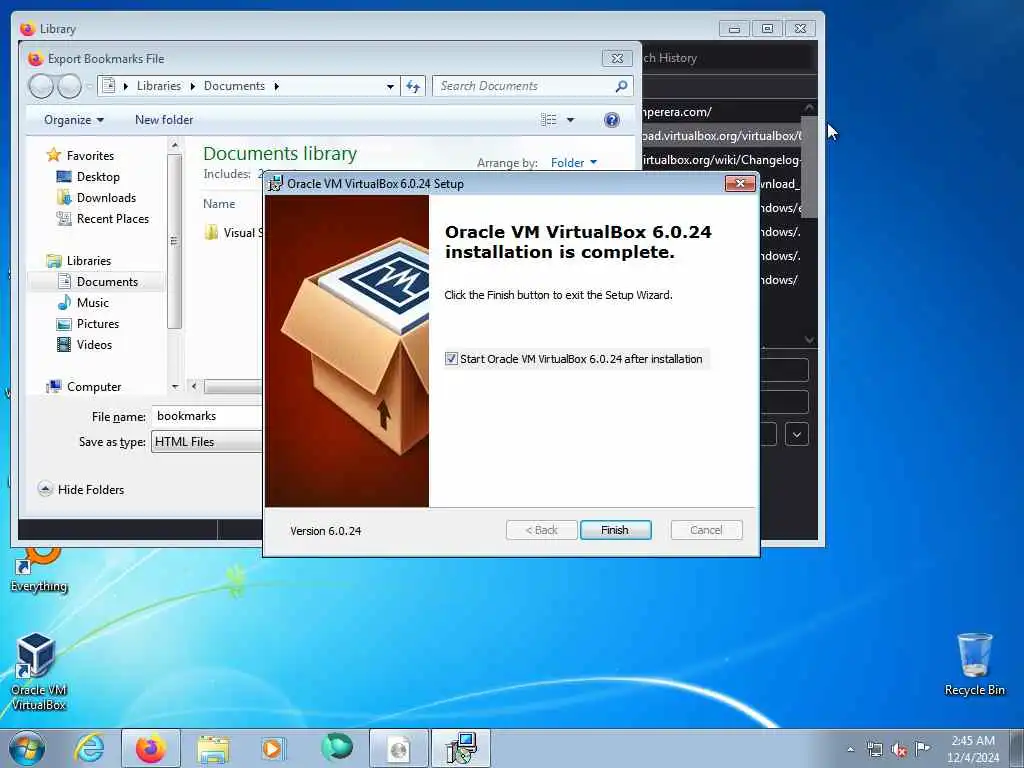Click Library list scroll down chevron
This screenshot has width=1024, height=768.
(809, 340)
